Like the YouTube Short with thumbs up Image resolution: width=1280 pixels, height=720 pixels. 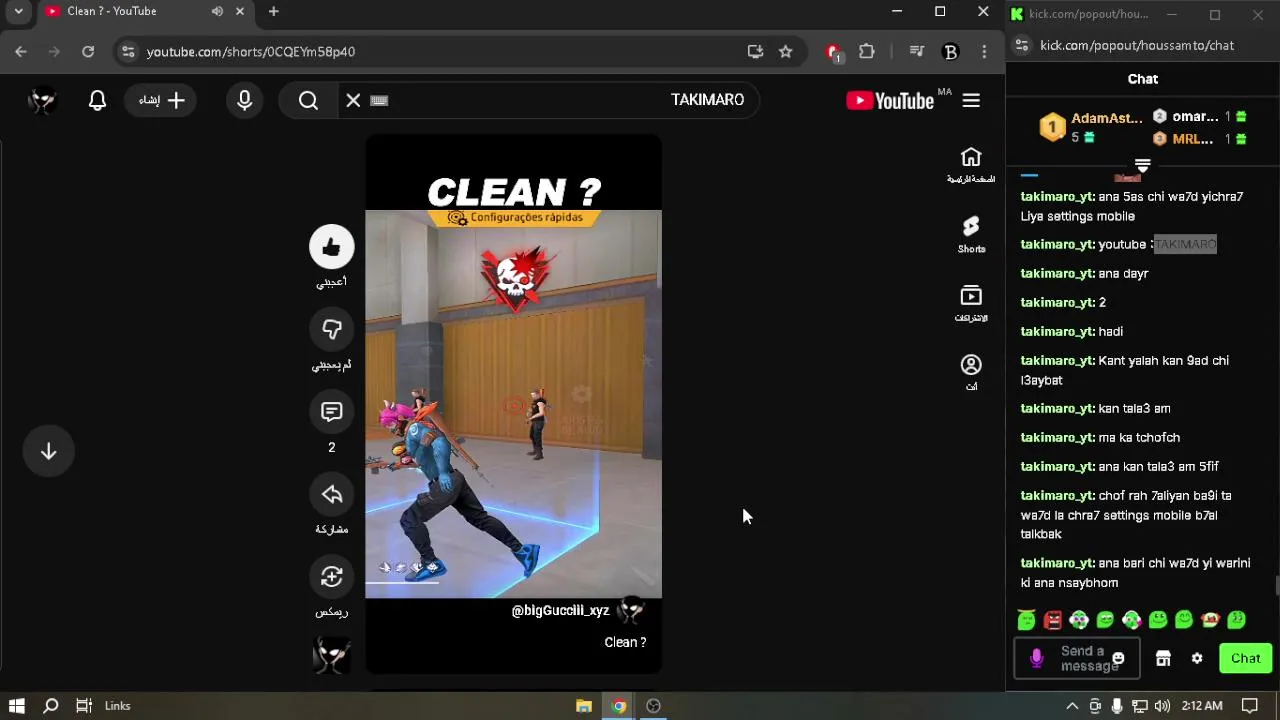332,247
